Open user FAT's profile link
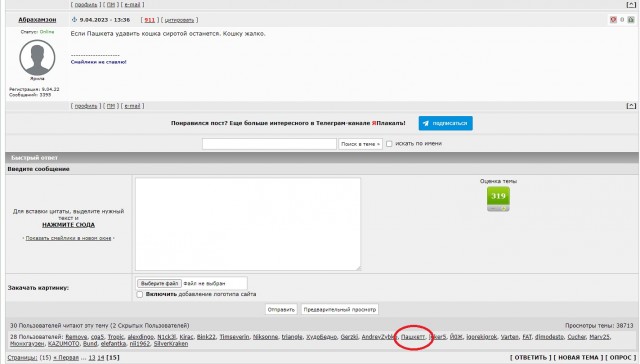 527,337
